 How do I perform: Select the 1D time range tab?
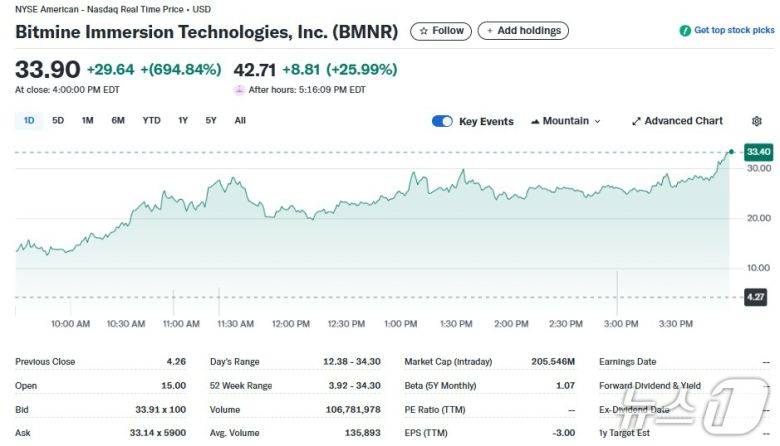click(x=29, y=121)
